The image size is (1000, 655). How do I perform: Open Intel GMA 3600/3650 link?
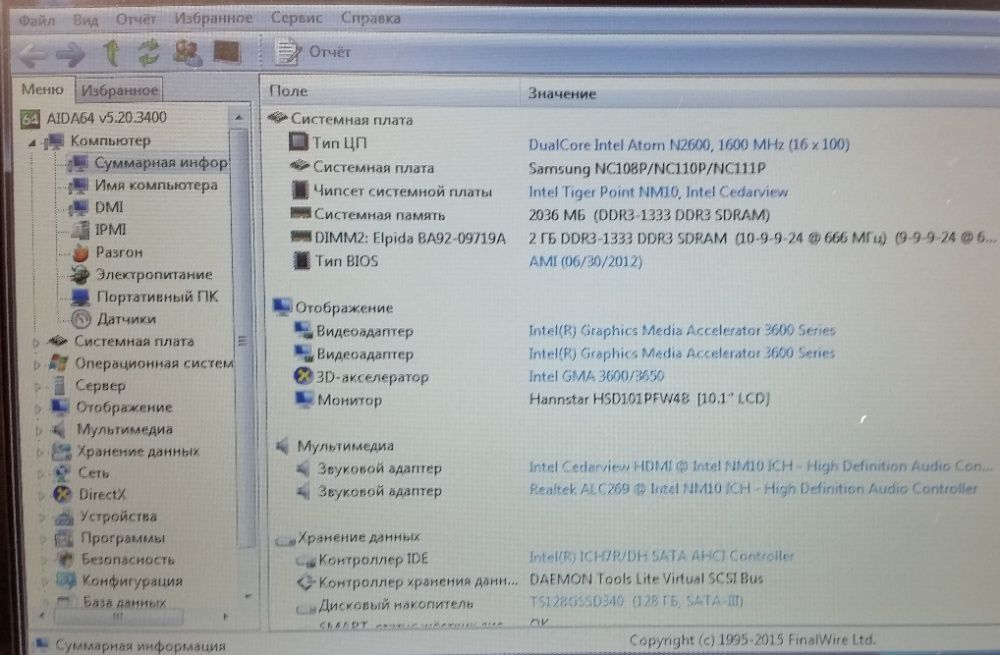(596, 376)
